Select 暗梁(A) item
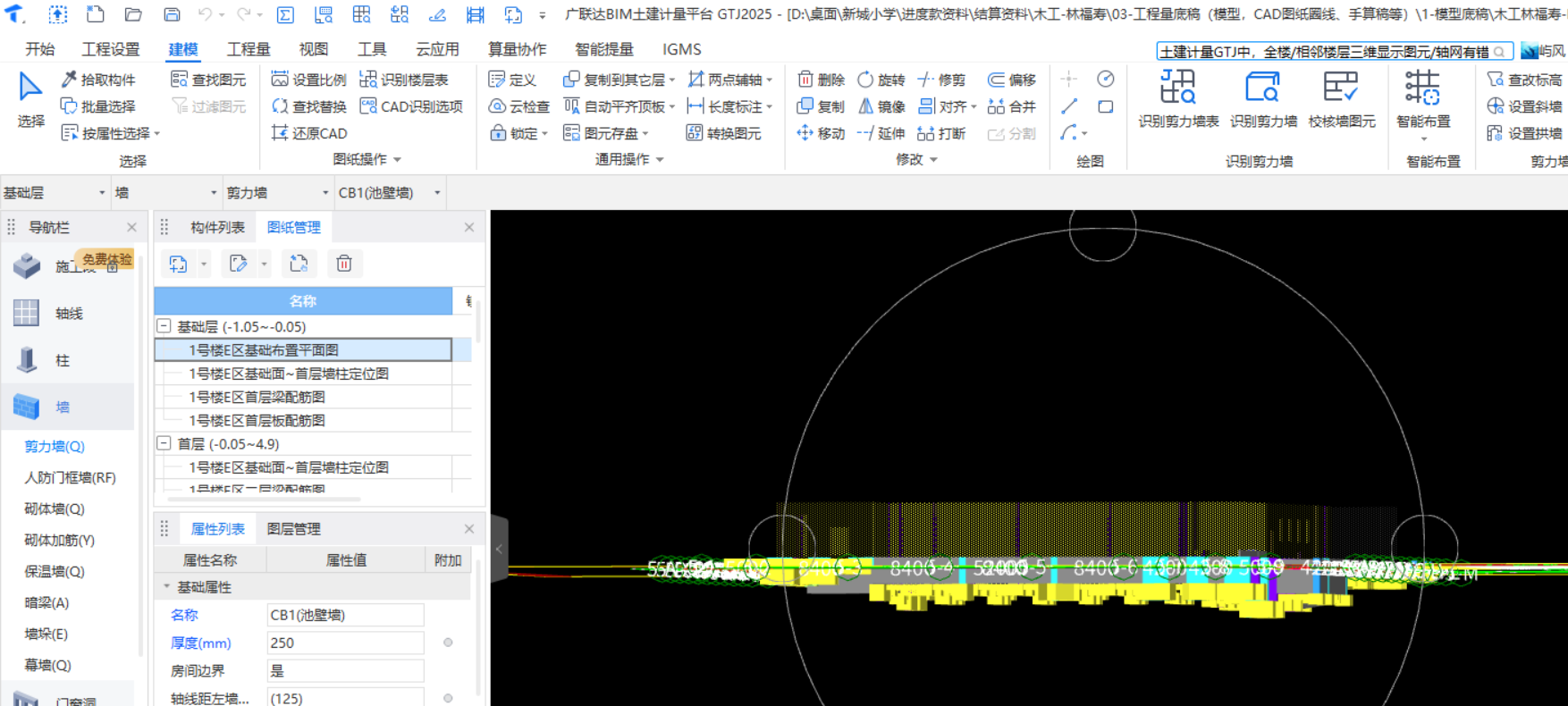This screenshot has height=706, width=1568. 46,602
